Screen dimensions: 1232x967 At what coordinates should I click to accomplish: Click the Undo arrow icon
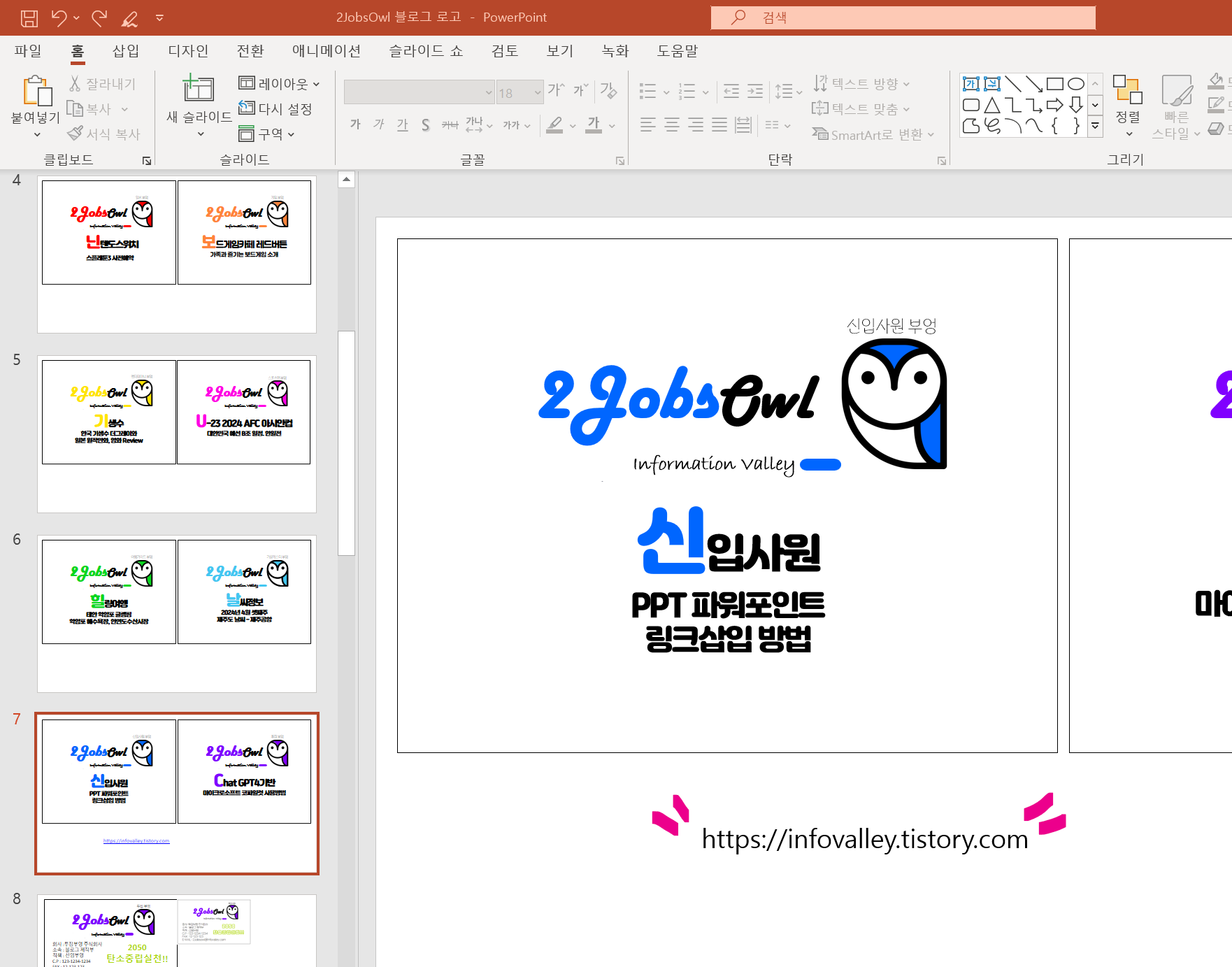click(59, 18)
